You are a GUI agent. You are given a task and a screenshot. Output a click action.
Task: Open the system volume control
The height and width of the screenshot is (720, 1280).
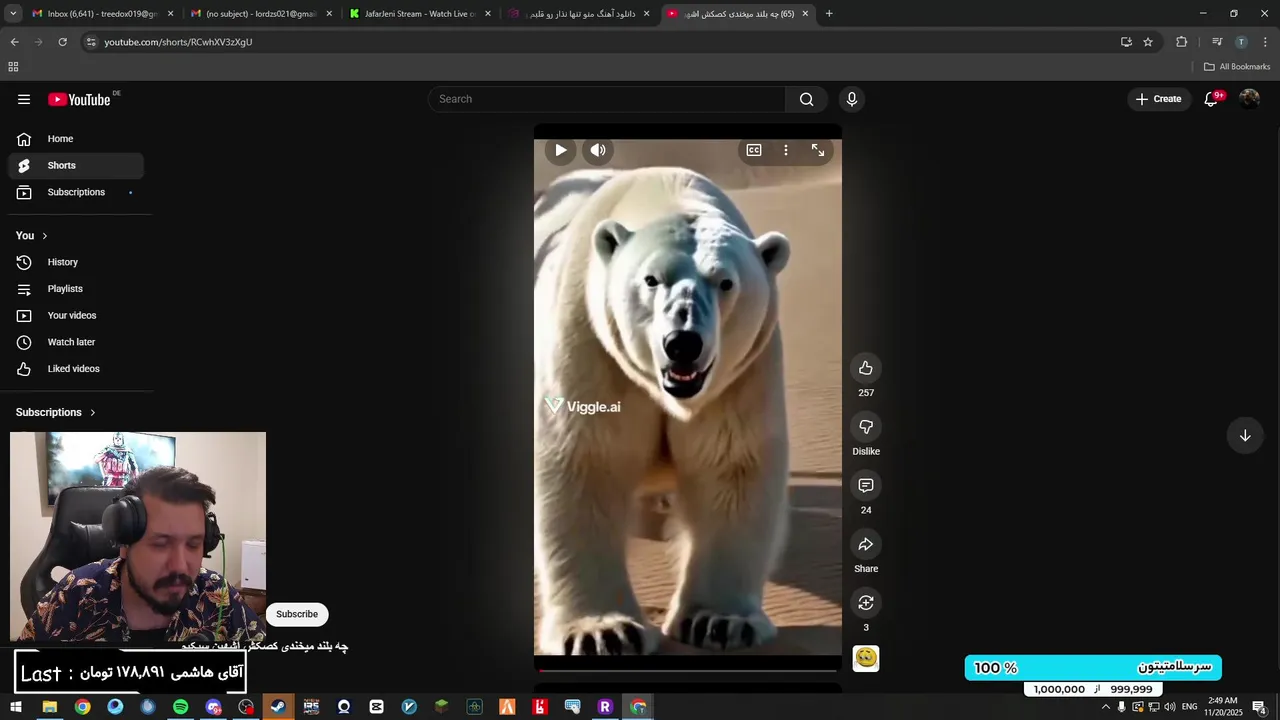click(1170, 707)
